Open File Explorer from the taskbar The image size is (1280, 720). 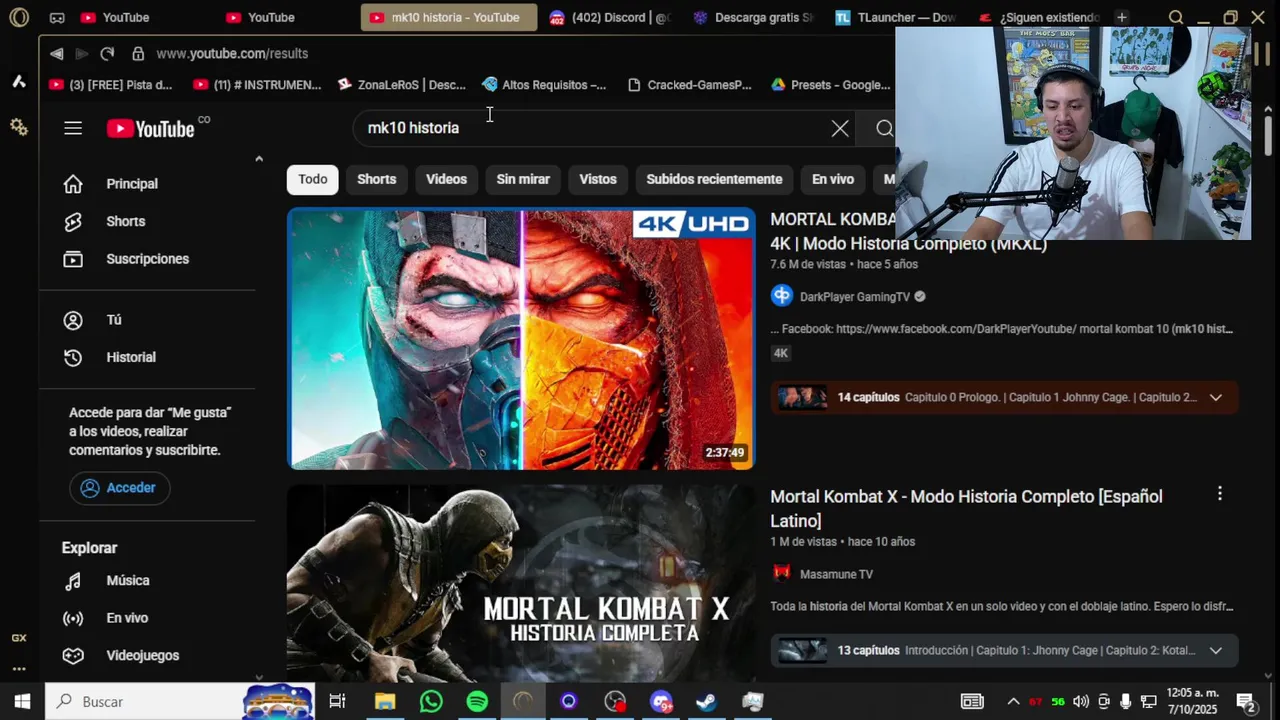pos(385,701)
